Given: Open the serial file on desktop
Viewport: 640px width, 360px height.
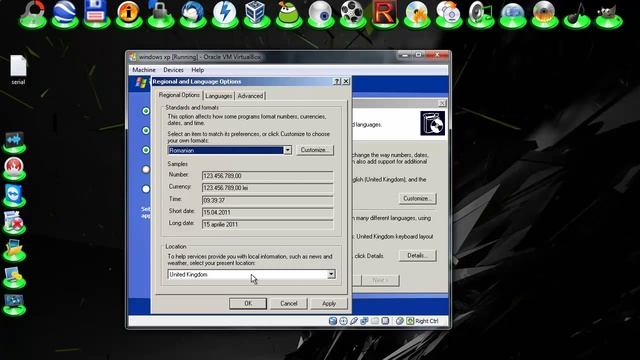Looking at the screenshot, I should point(18,70).
